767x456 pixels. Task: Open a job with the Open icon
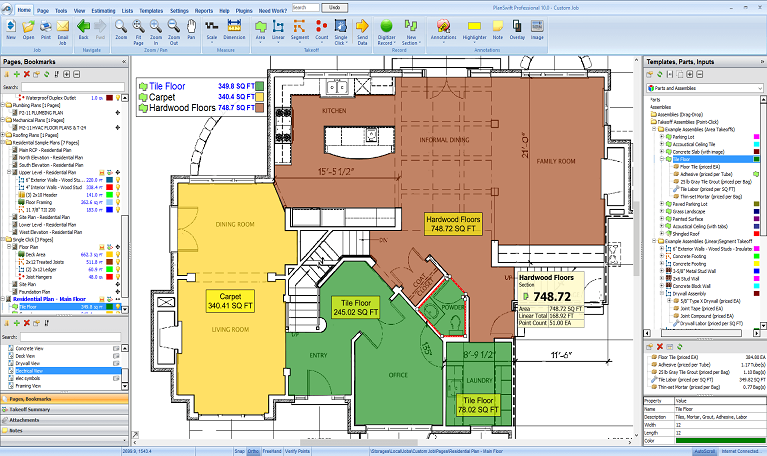click(x=28, y=29)
